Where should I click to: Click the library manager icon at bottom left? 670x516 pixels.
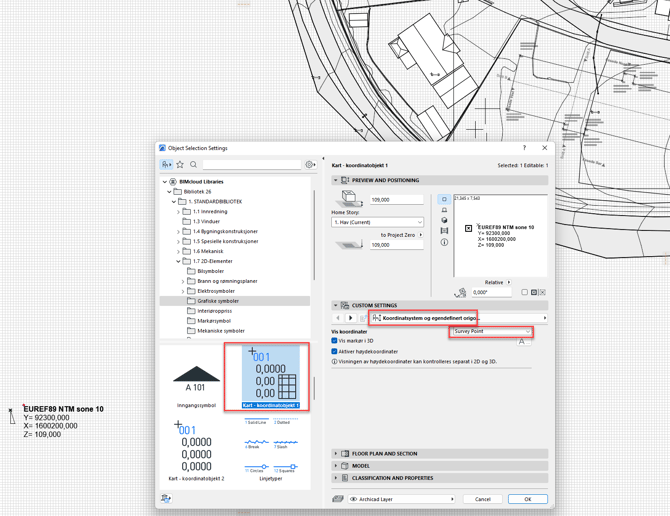[166, 498]
